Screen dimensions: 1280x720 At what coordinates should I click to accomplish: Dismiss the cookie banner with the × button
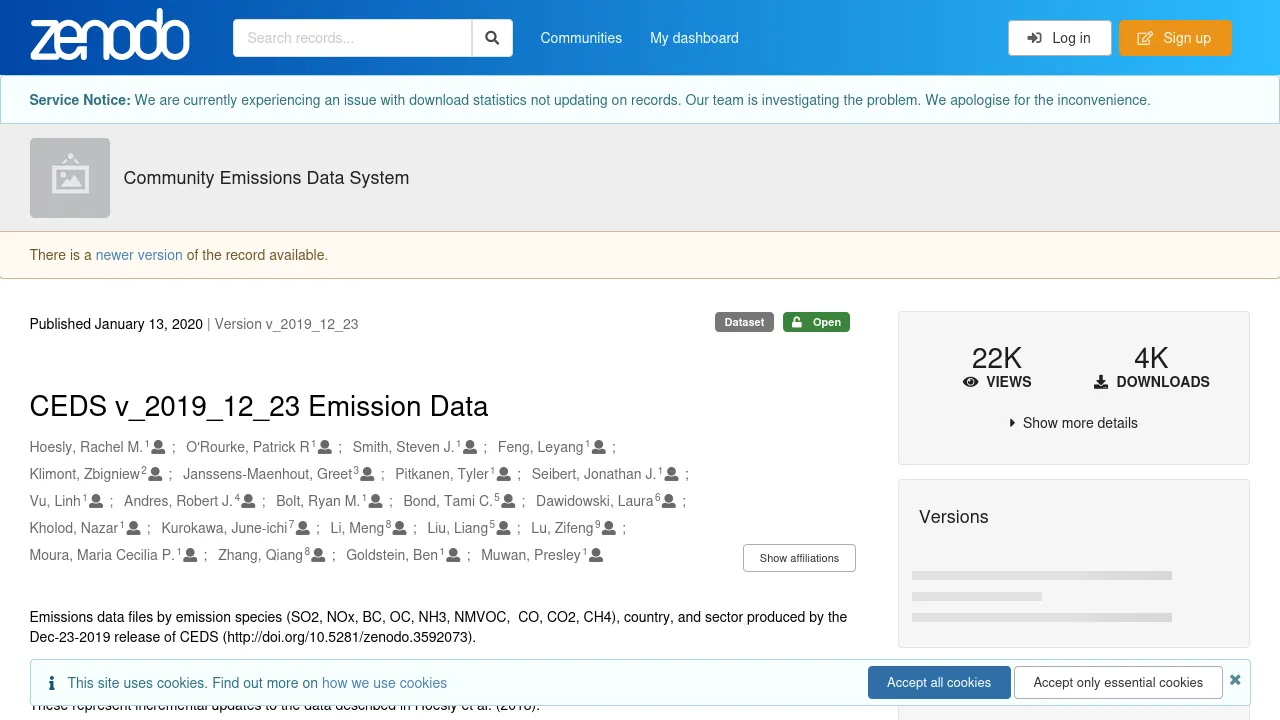tap(1235, 679)
